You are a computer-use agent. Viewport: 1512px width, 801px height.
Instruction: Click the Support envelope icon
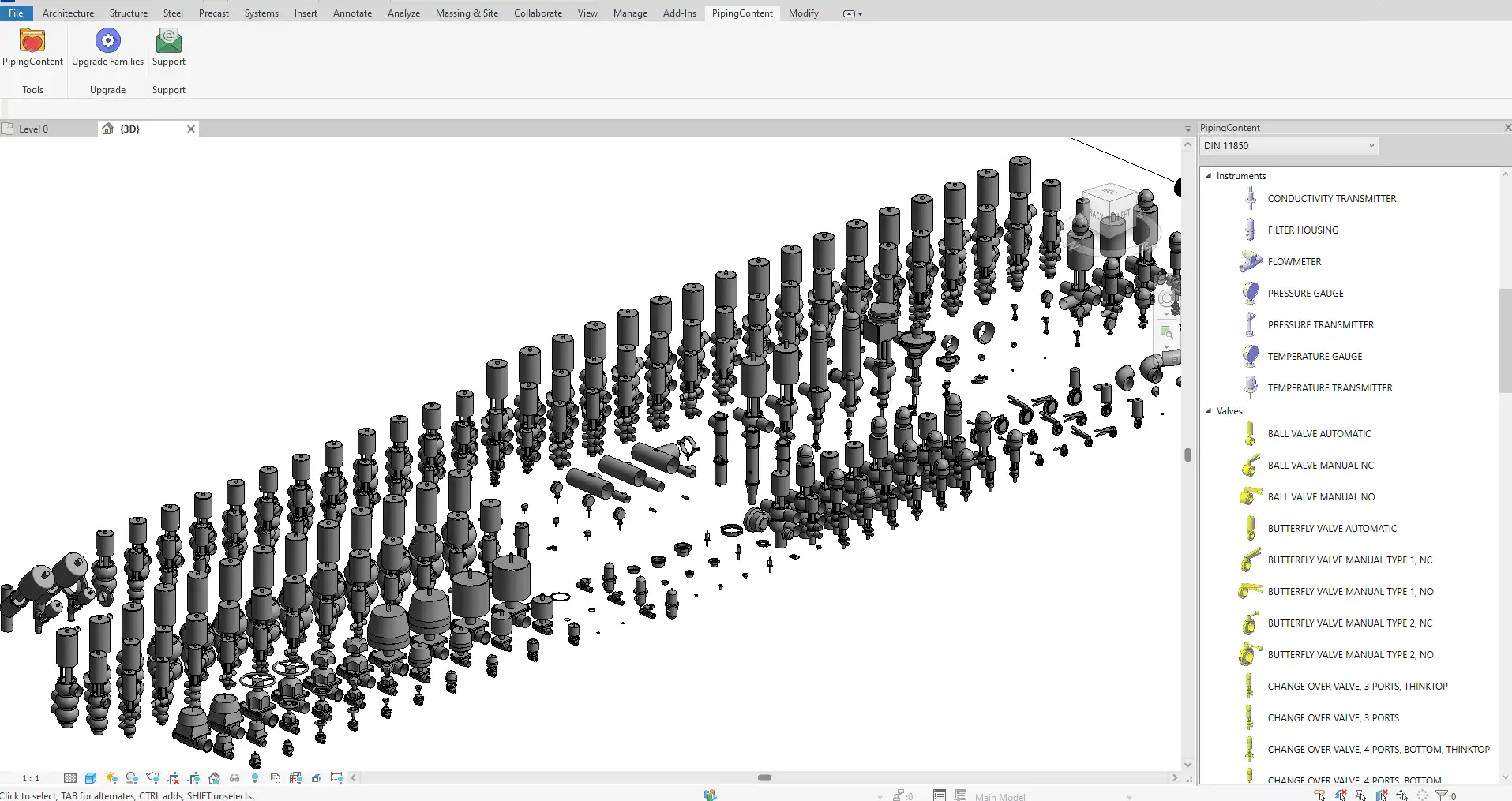point(168,41)
